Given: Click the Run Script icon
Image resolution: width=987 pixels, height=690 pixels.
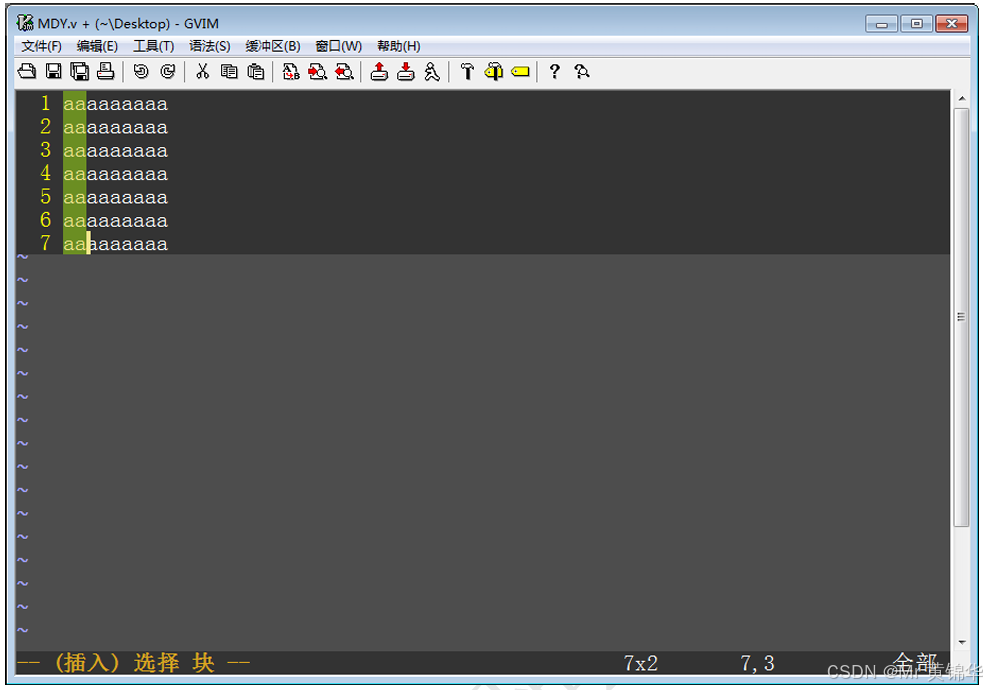Looking at the screenshot, I should click(432, 72).
